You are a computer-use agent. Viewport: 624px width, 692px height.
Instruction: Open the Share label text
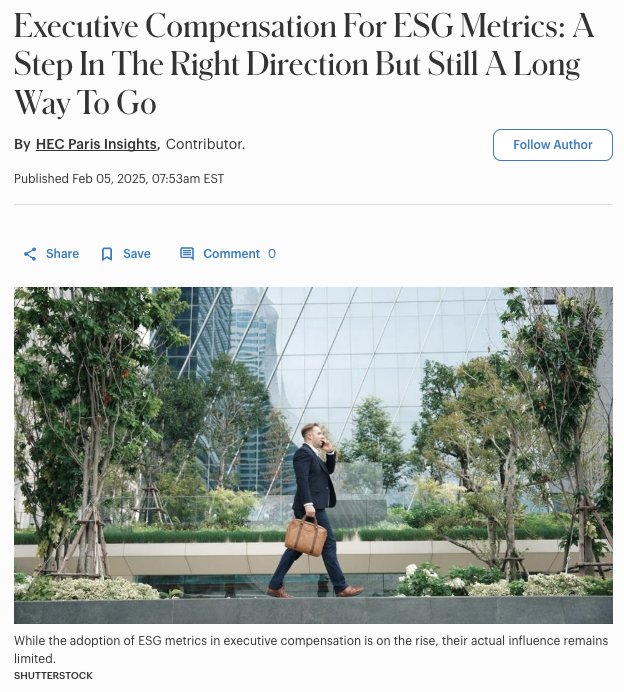click(62, 254)
